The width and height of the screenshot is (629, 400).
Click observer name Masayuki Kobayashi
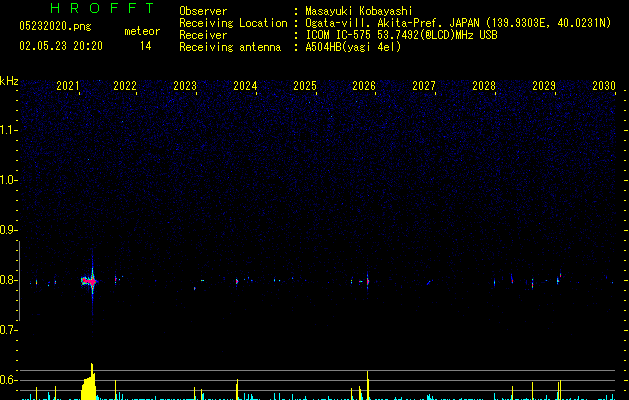tap(359, 11)
